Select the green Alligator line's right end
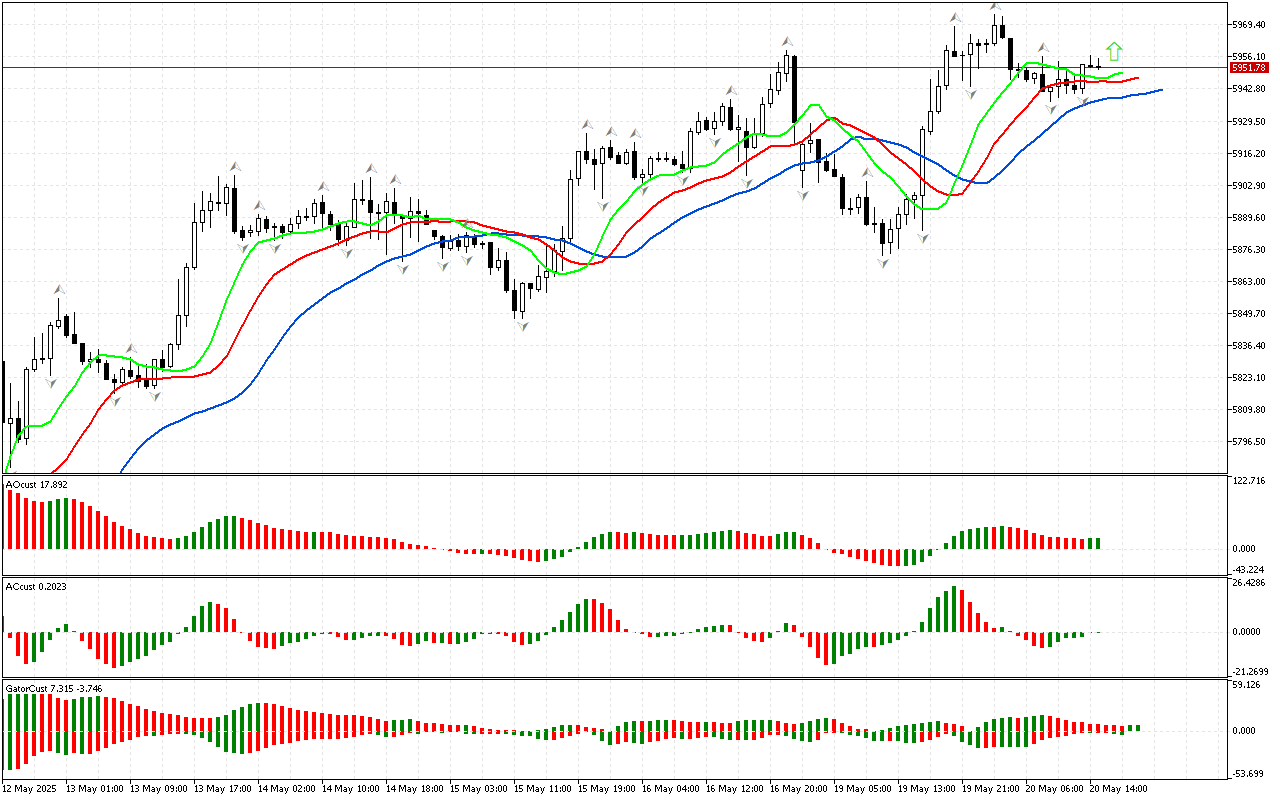Viewport: 1280px width, 800px height. tap(1122, 73)
